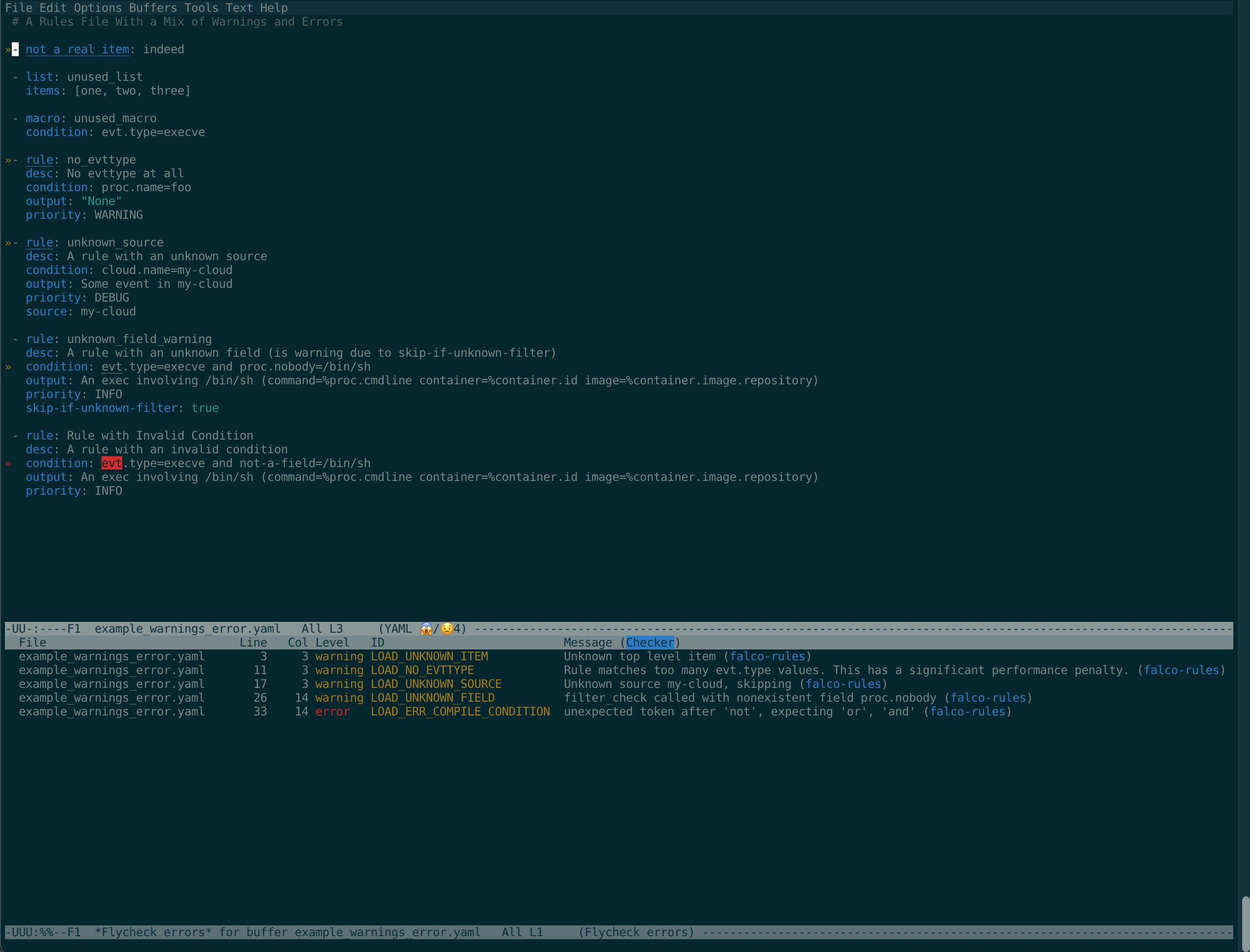Sort errors by the File column header
Viewport: 1250px width, 952px height.
33,643
